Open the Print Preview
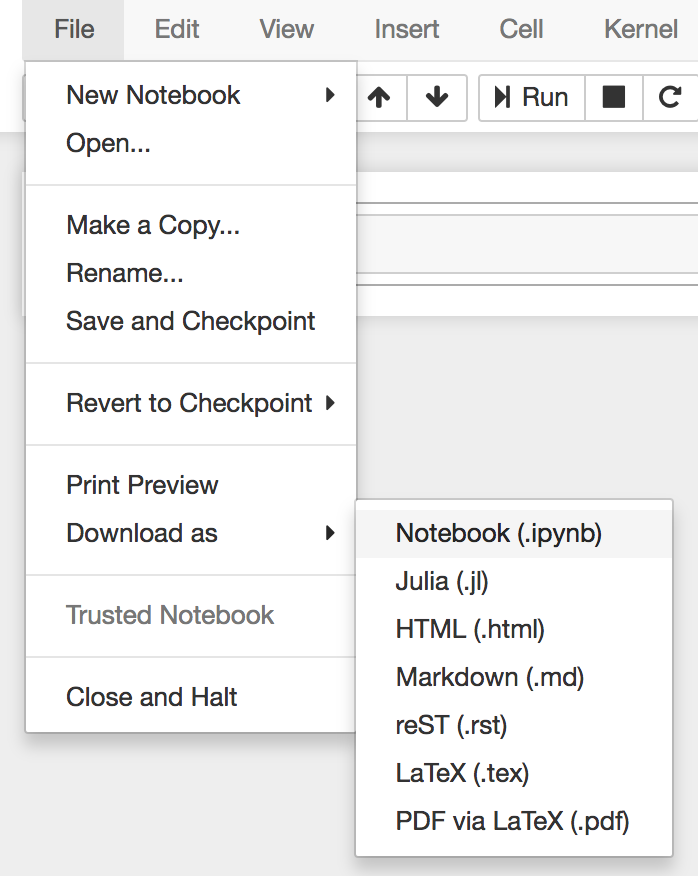 (x=141, y=484)
